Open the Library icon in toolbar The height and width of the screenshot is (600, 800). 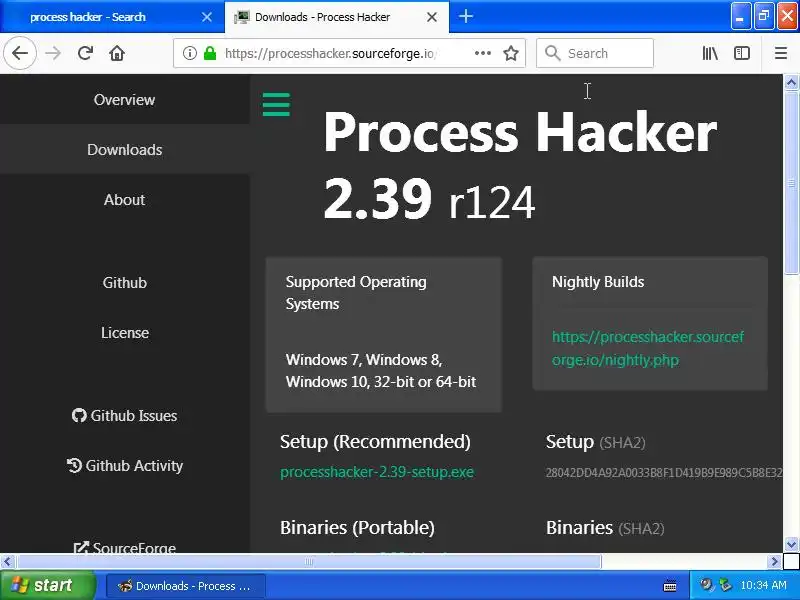710,53
